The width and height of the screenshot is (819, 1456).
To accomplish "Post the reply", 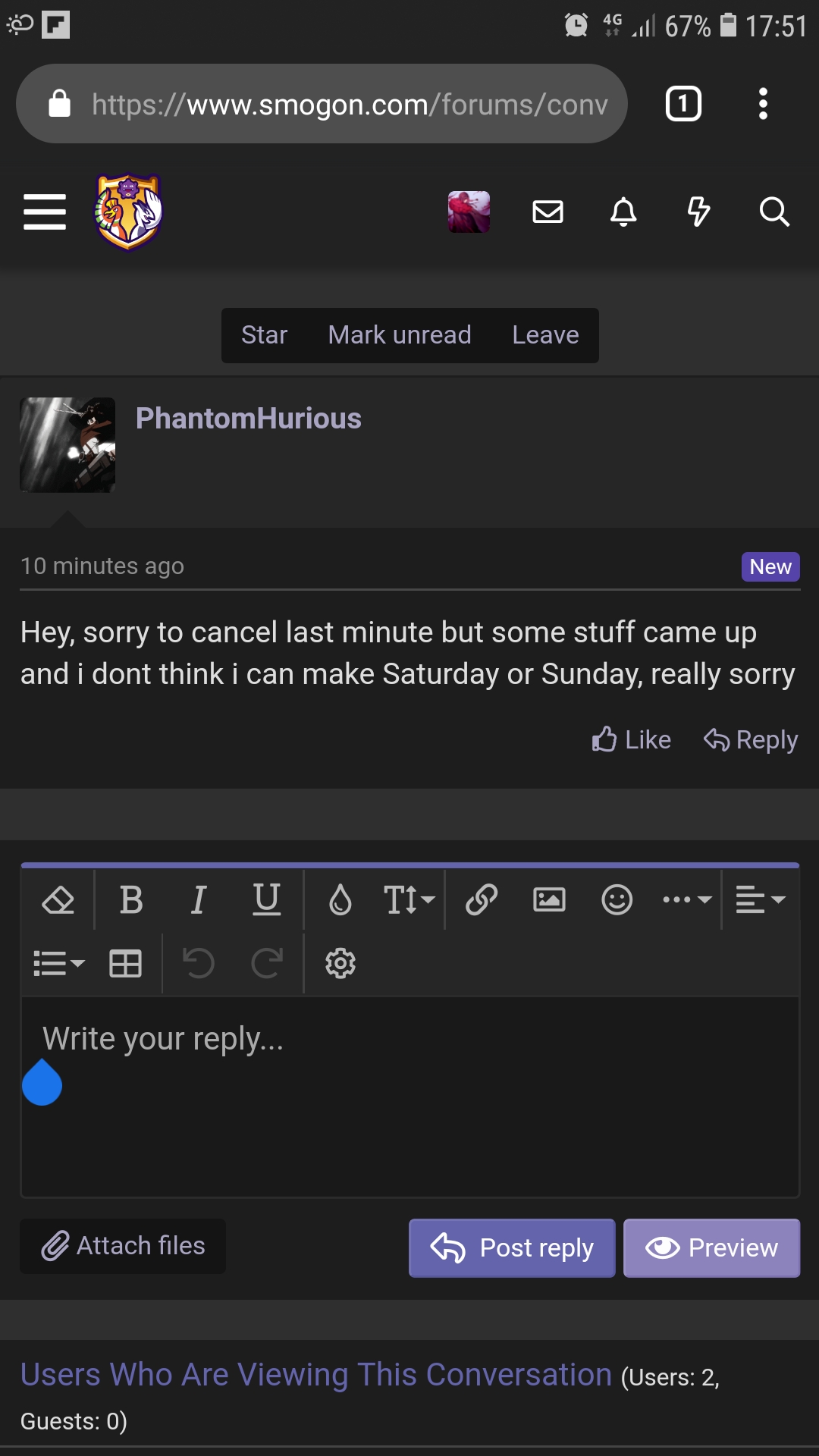I will point(511,1247).
